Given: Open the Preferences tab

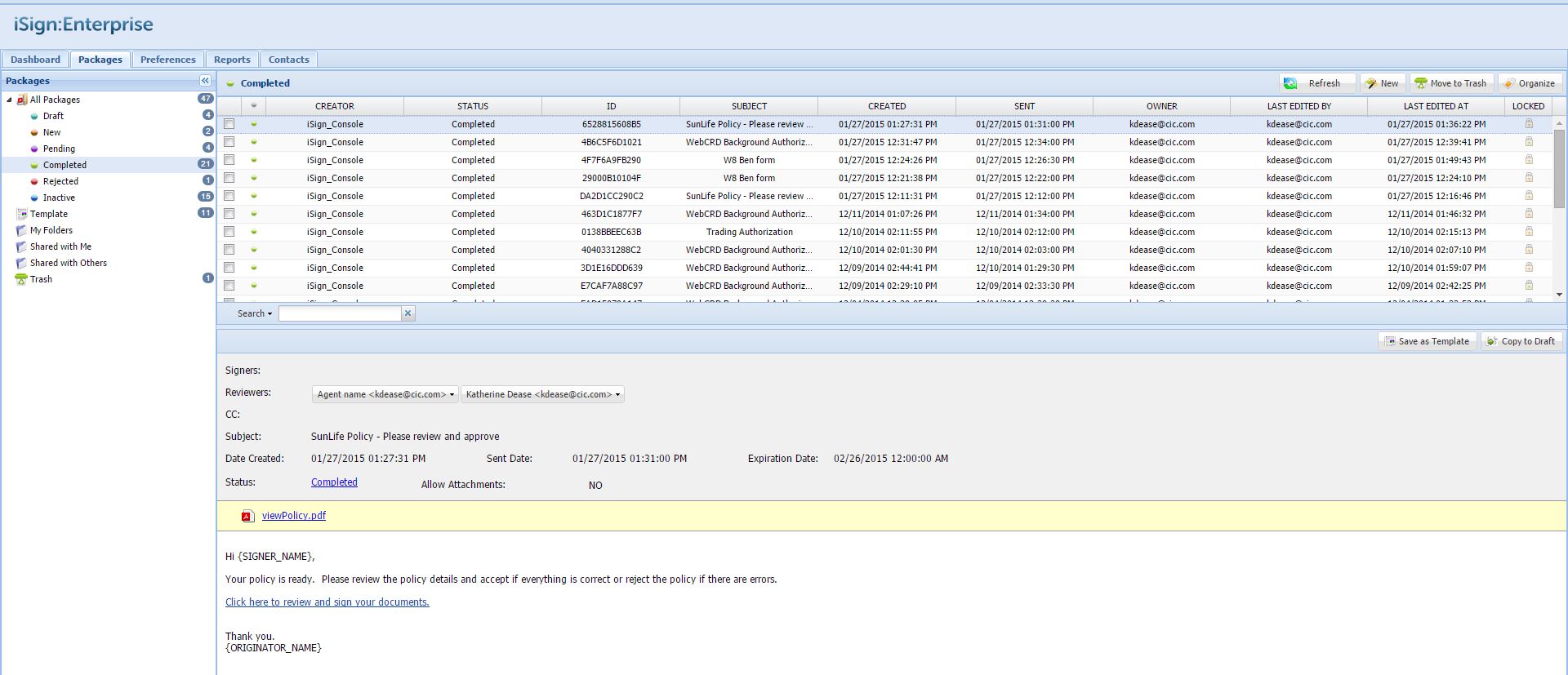Looking at the screenshot, I should tap(168, 60).
